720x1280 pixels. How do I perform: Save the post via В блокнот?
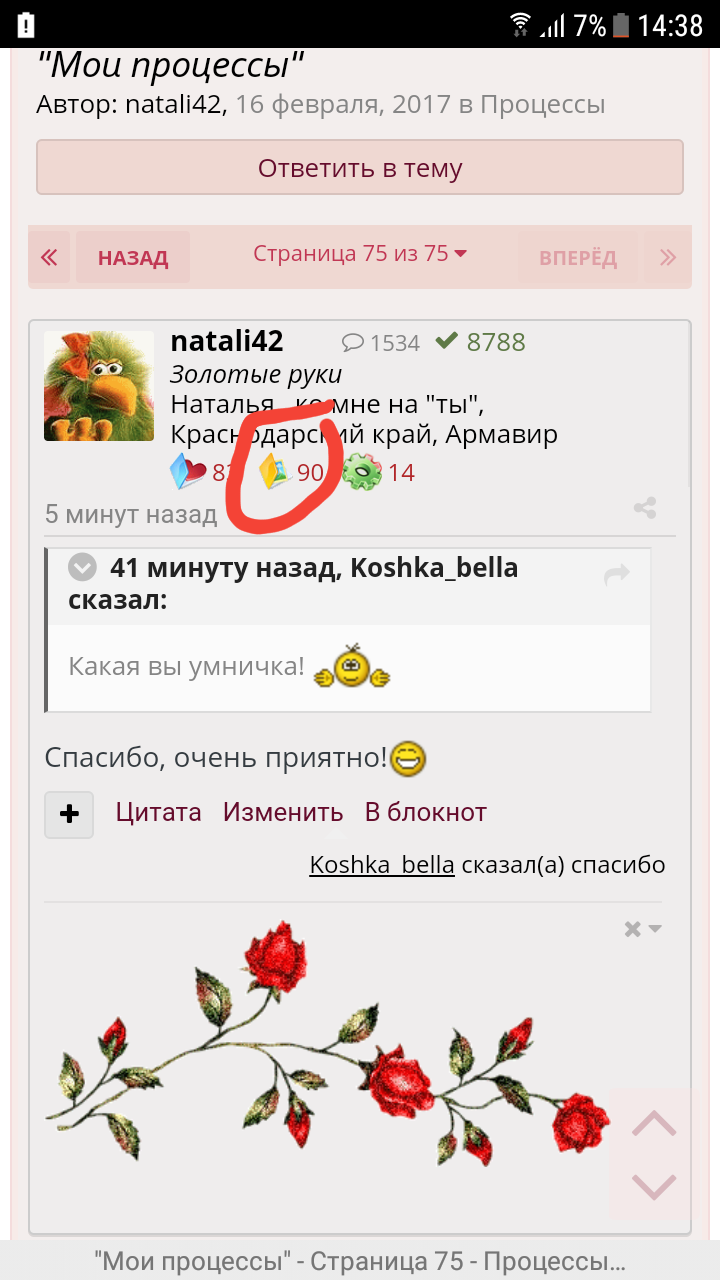[425, 813]
